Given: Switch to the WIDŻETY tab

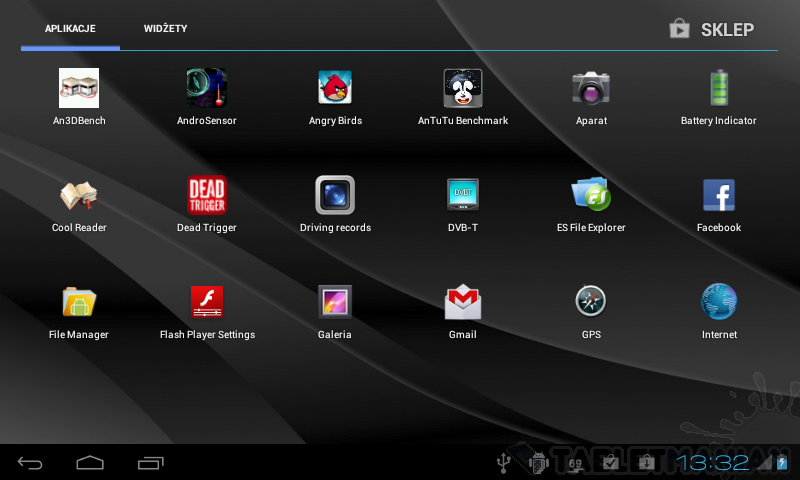Looking at the screenshot, I should [165, 29].
